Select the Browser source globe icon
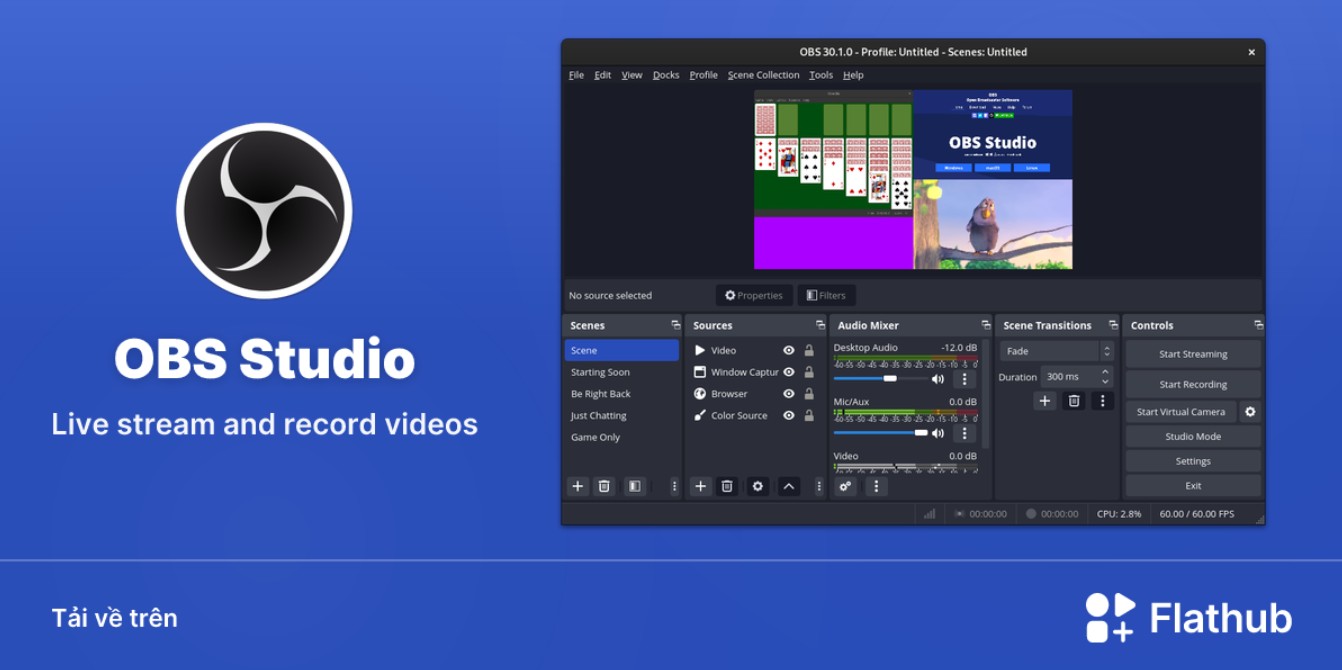The image size is (1342, 670). pyautogui.click(x=700, y=394)
